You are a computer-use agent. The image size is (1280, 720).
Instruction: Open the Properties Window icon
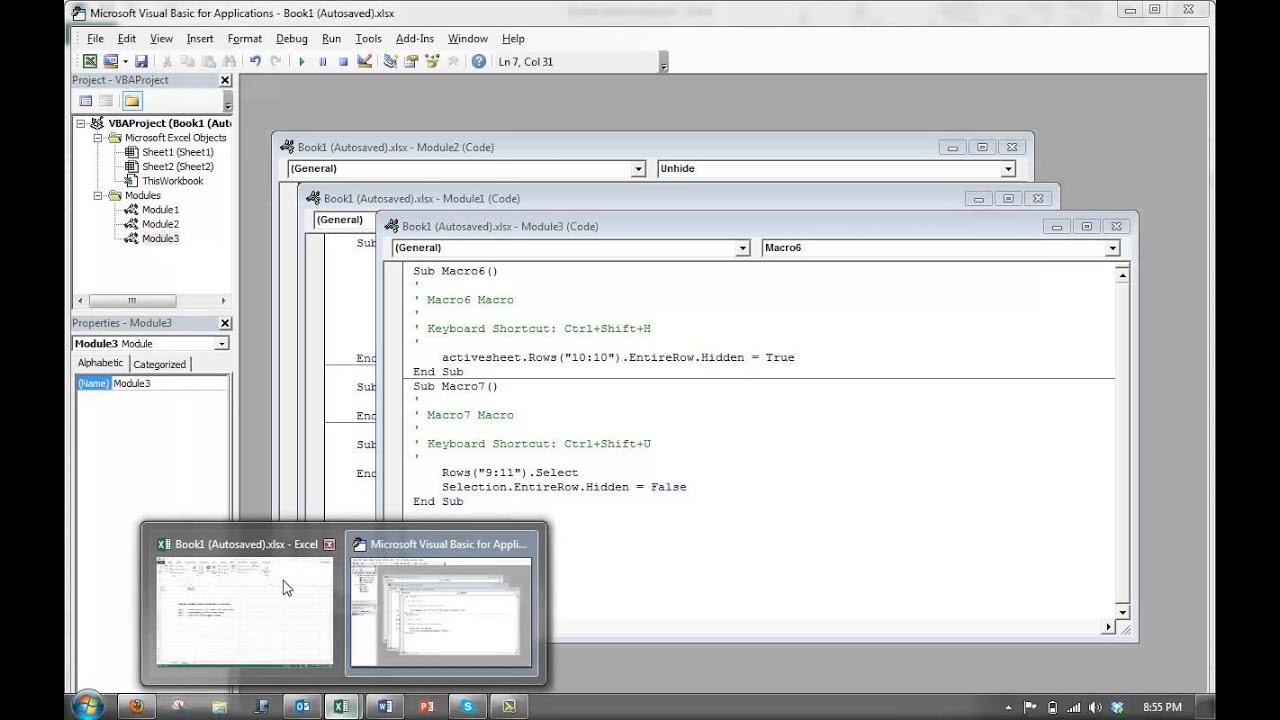(411, 62)
